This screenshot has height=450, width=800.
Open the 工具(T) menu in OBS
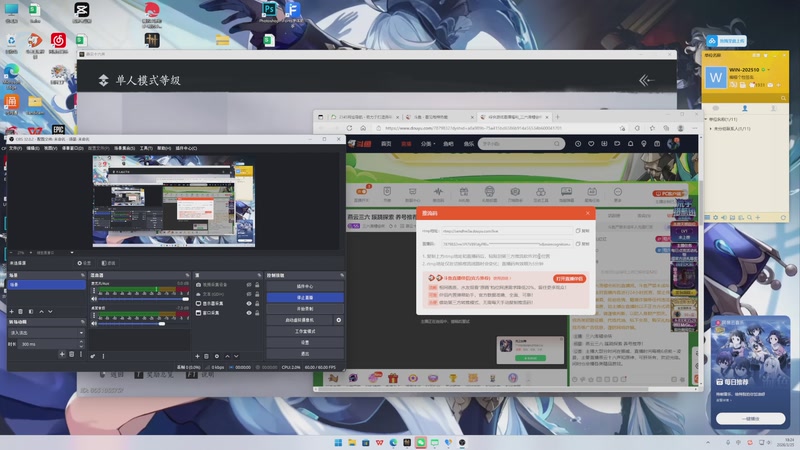pyautogui.click(x=146, y=148)
